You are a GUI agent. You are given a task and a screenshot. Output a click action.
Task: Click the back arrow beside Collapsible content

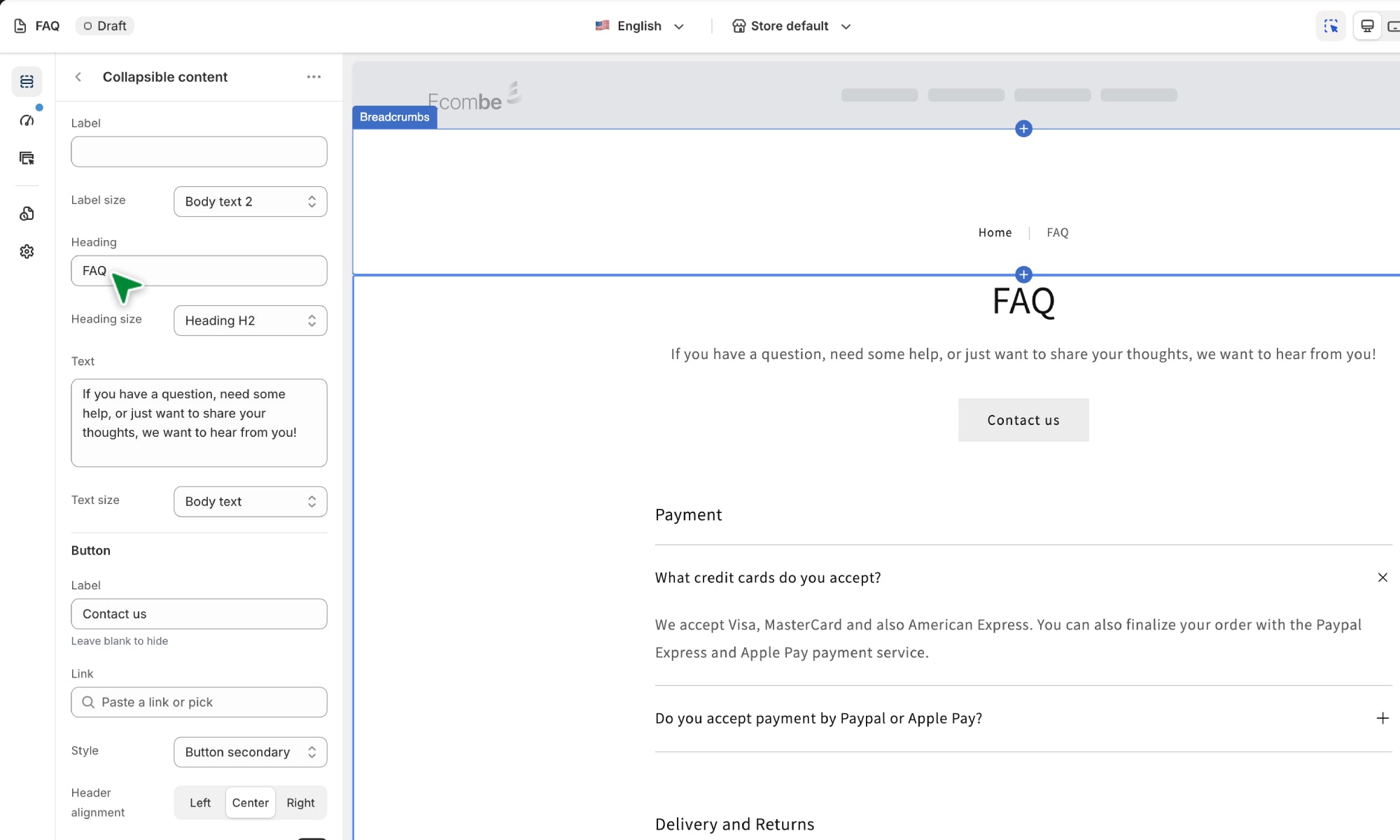pos(78,77)
